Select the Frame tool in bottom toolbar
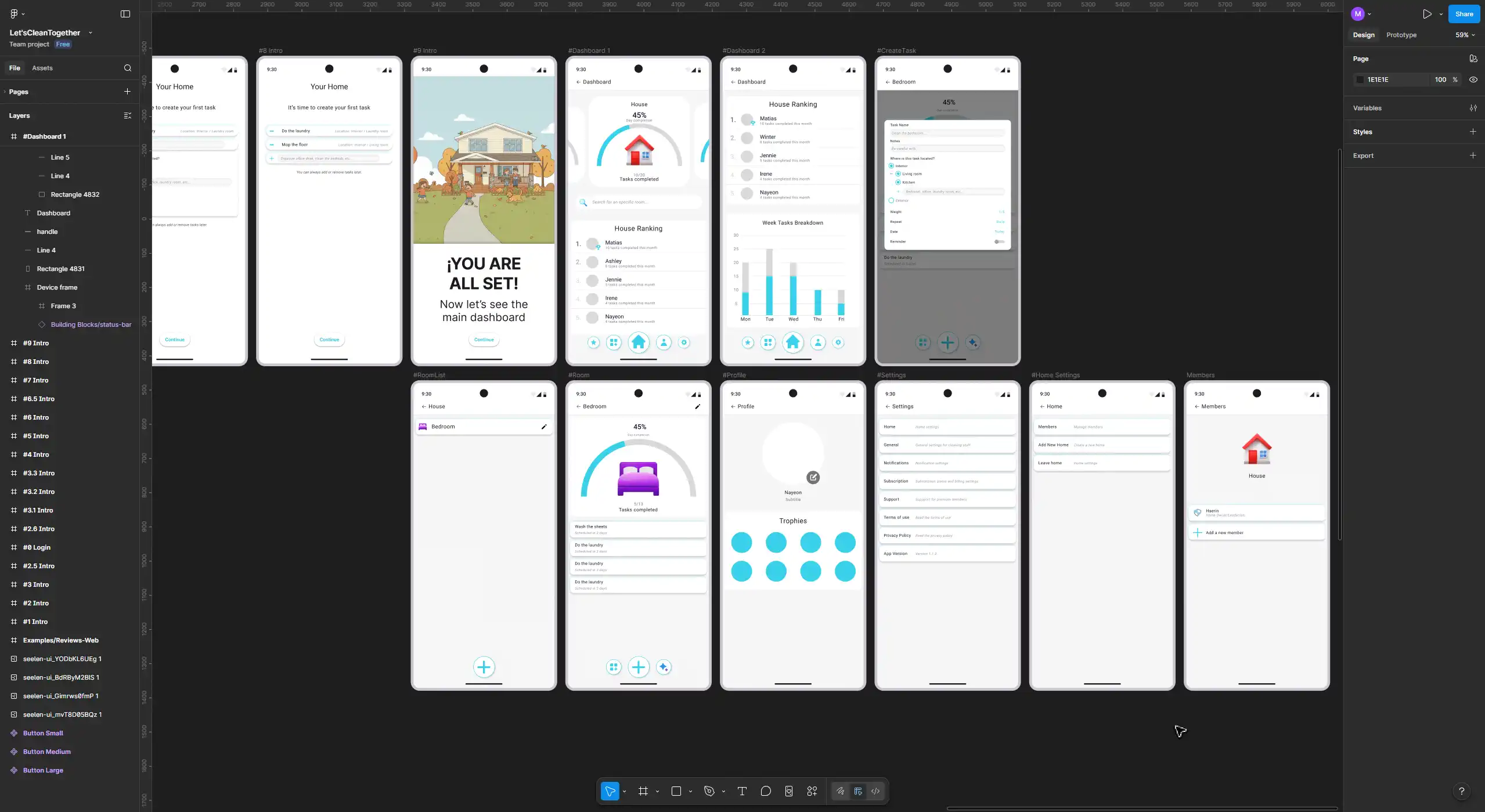 click(x=643, y=791)
